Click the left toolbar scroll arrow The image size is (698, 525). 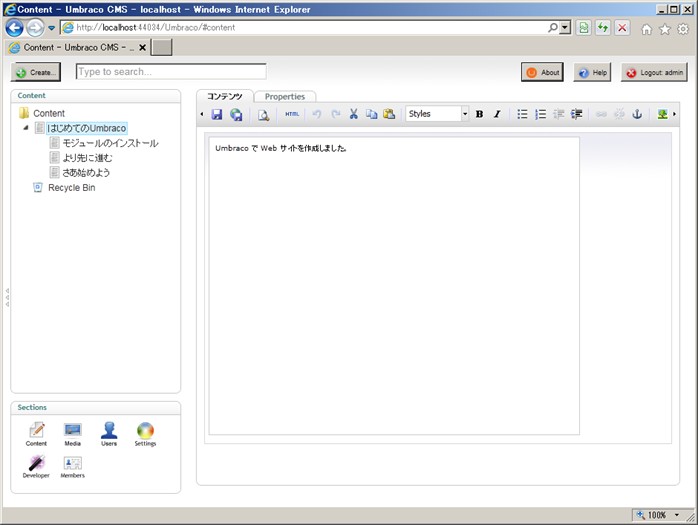coord(202,114)
